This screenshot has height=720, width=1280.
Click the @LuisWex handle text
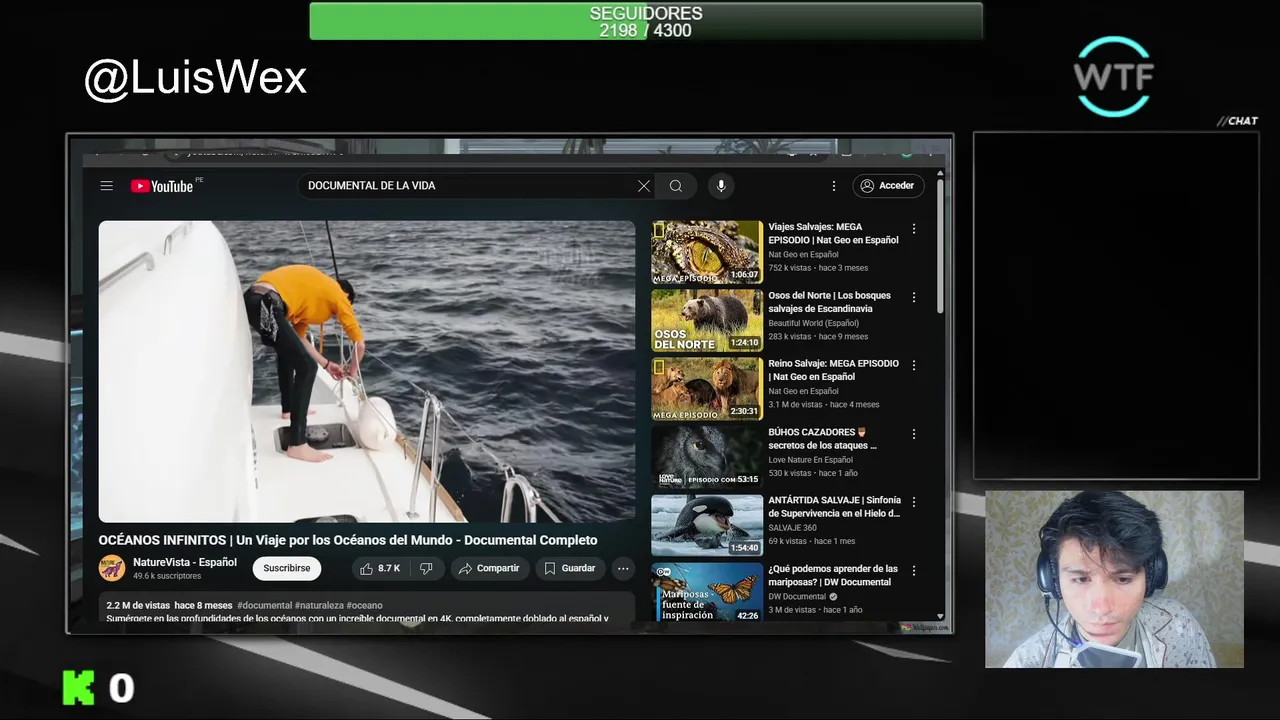pyautogui.click(x=196, y=78)
